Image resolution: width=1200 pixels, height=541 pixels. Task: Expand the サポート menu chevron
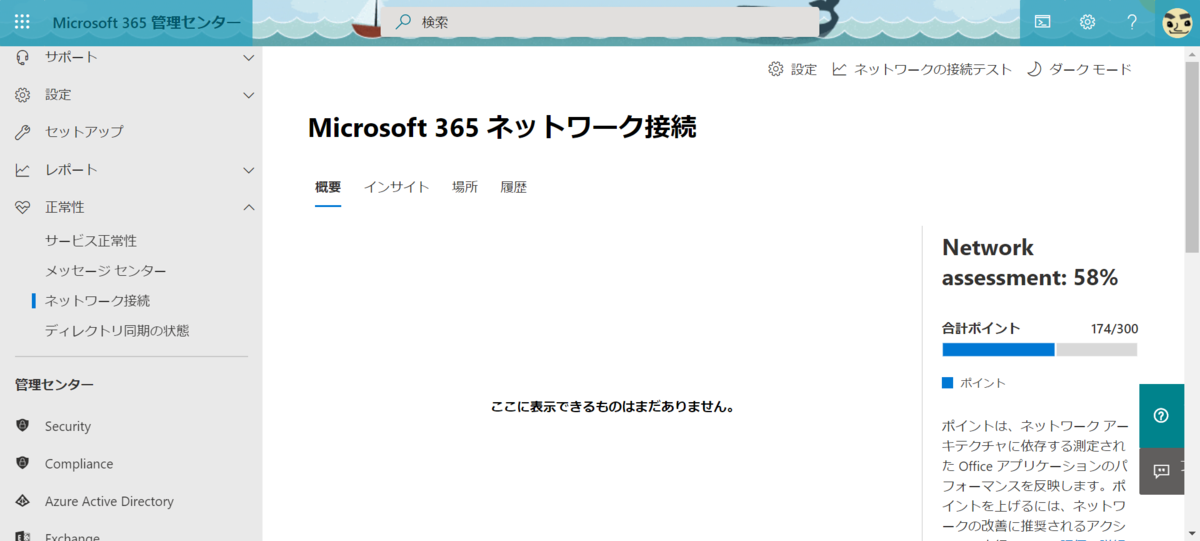click(249, 57)
